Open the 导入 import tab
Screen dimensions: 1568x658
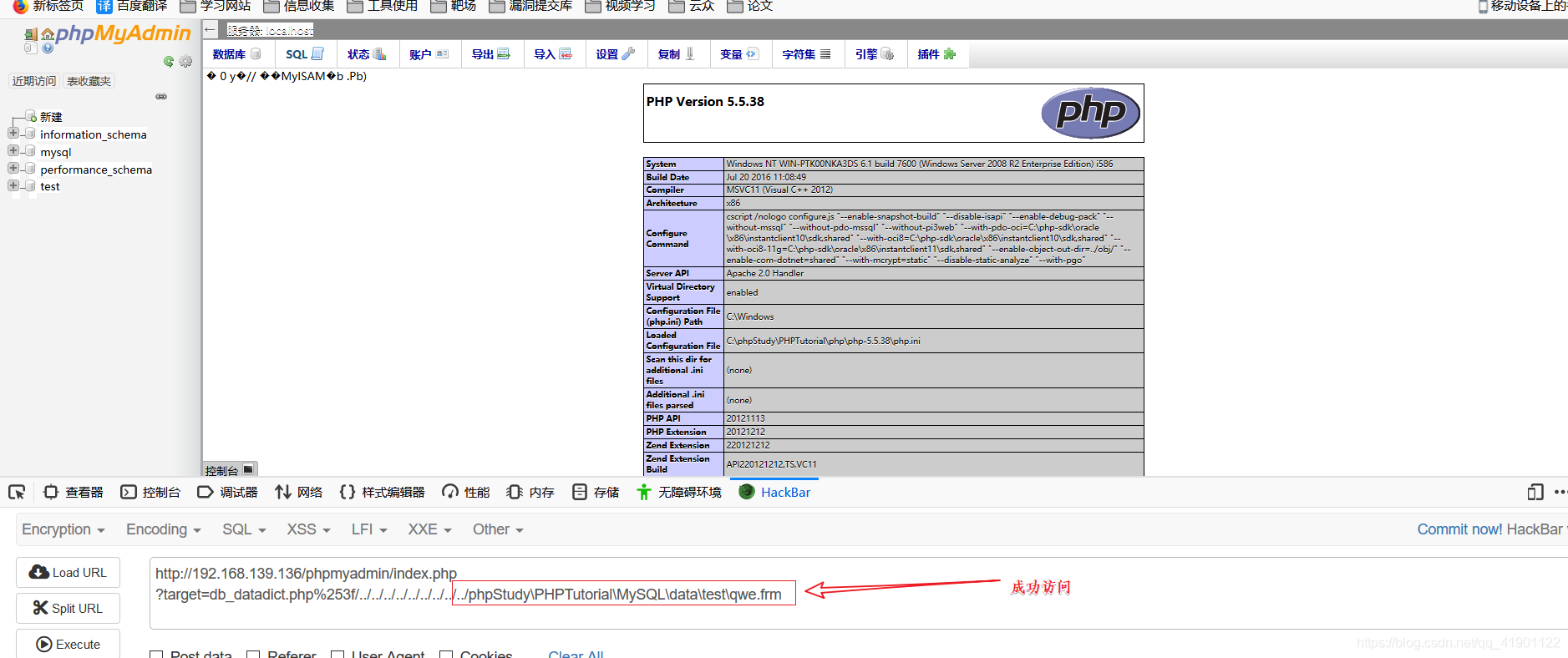553,54
